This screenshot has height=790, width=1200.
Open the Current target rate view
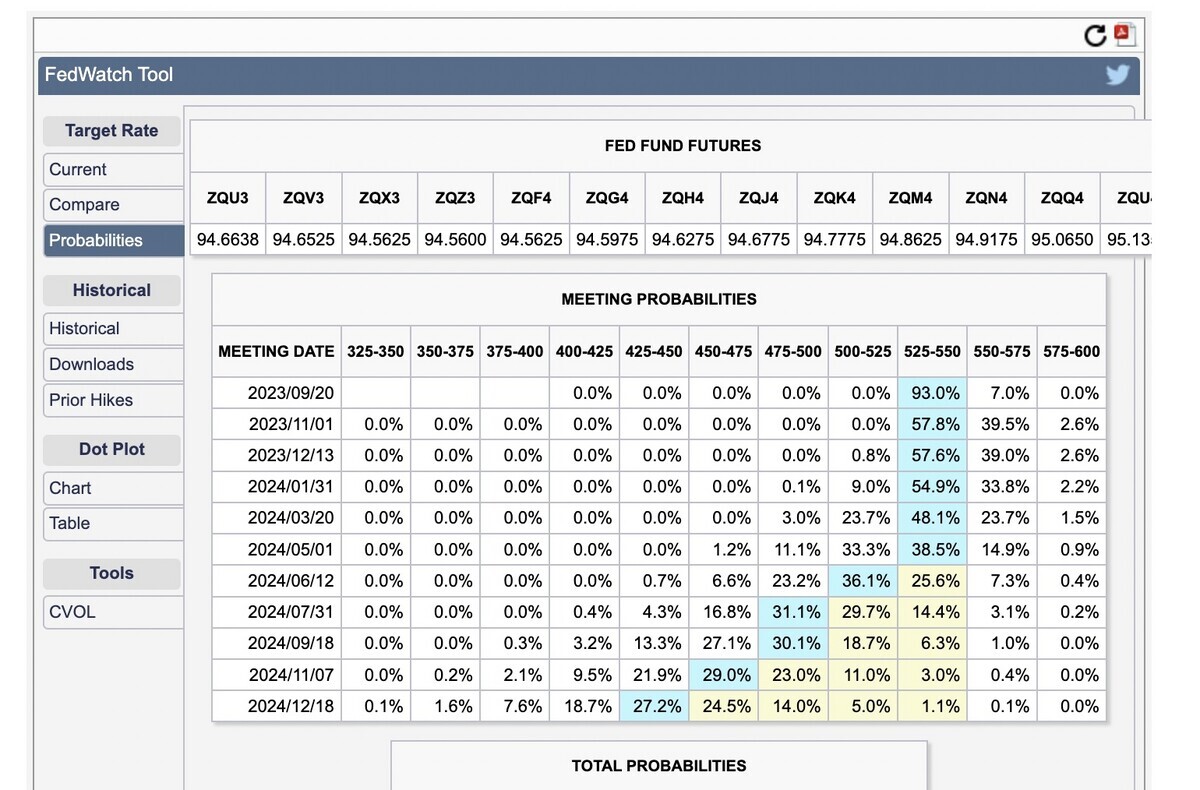pyautogui.click(x=114, y=169)
